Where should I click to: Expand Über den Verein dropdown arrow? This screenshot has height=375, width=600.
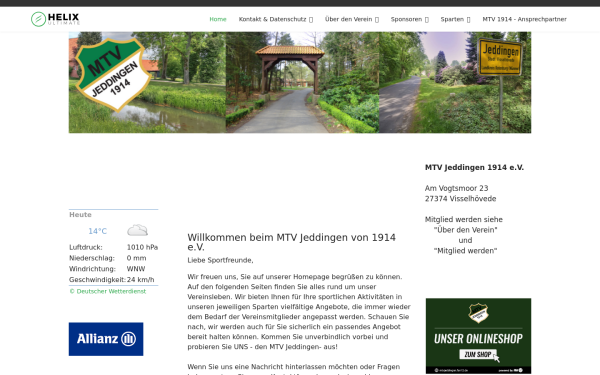377,20
